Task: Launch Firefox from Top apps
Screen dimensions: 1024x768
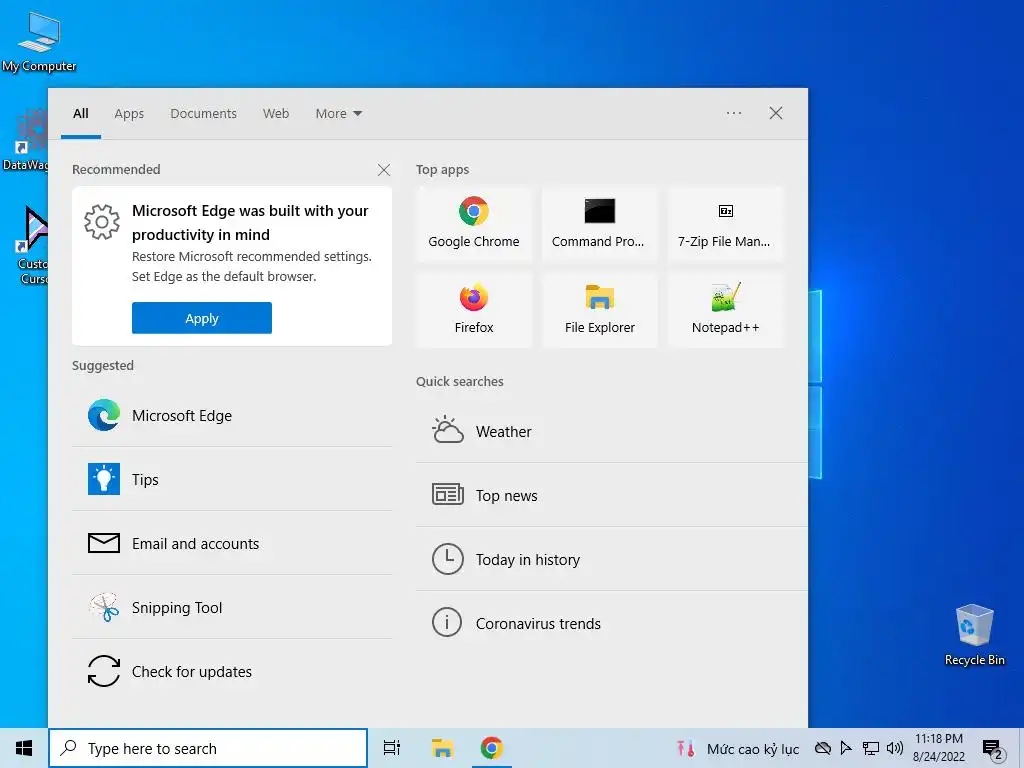Action: pos(473,310)
